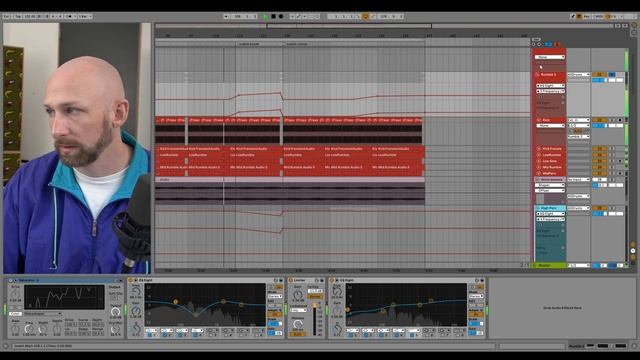
Task: Solo the Rumble 1 track
Action: click(x=612, y=75)
